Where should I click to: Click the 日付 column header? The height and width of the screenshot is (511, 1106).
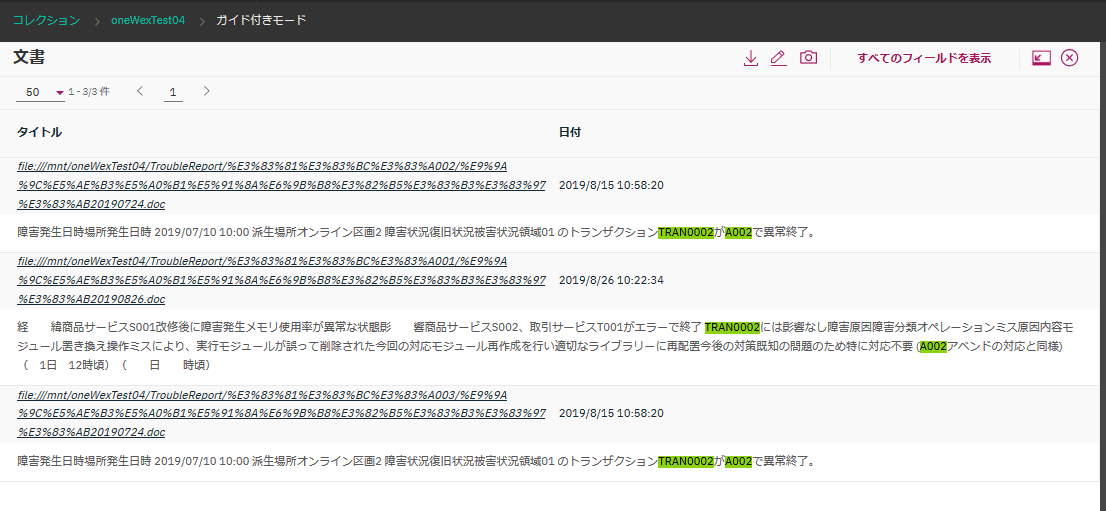(x=570, y=132)
